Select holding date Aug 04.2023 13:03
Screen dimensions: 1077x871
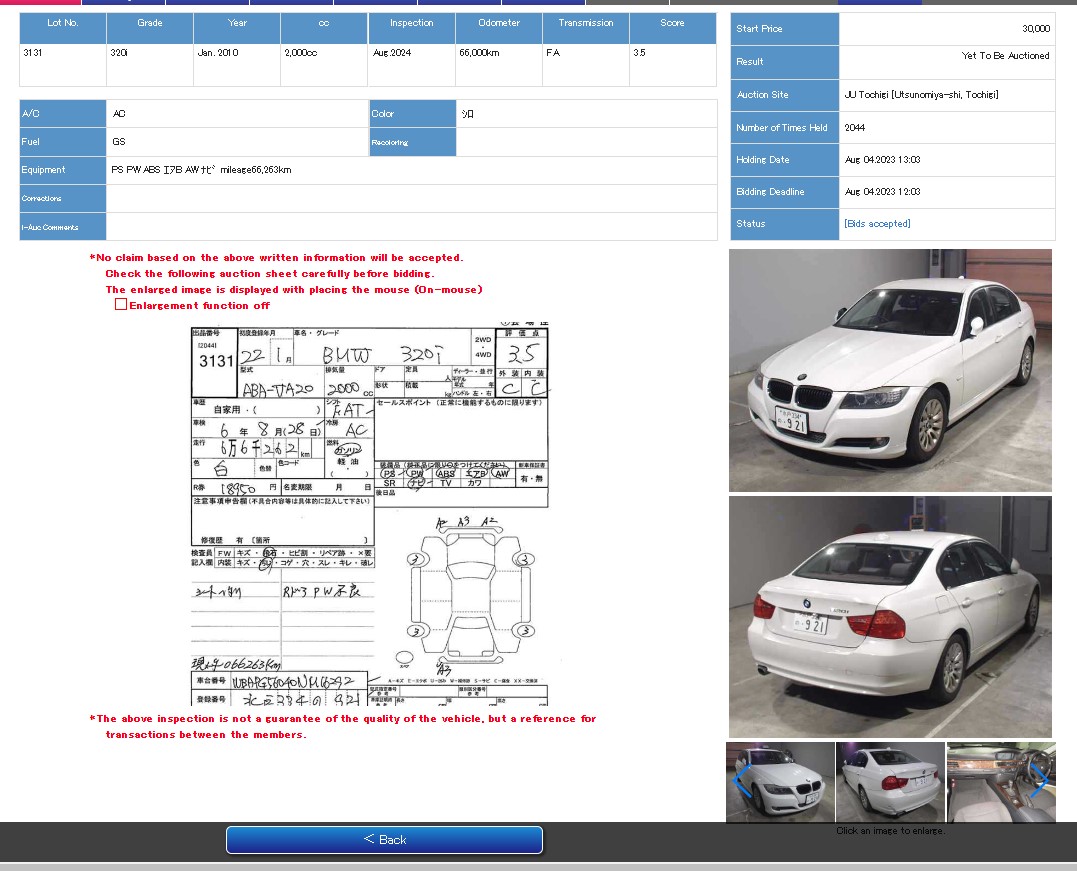tap(883, 160)
